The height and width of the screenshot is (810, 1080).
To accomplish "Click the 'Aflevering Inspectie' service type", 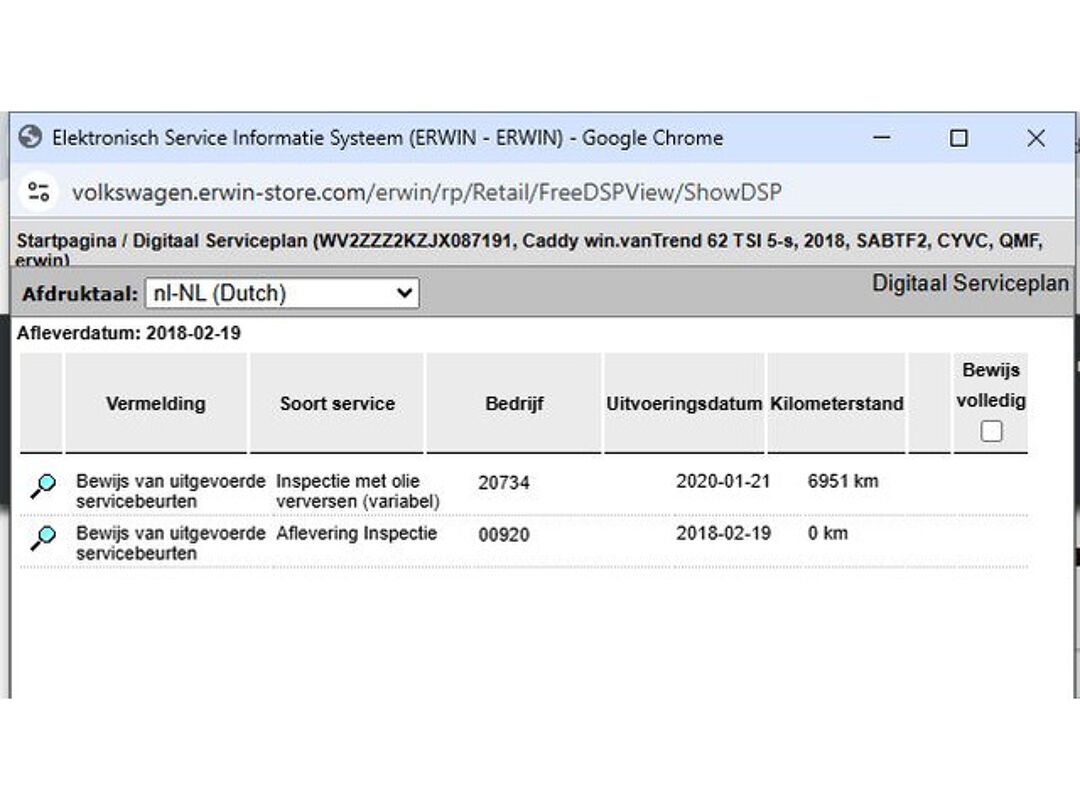I will (x=356, y=533).
